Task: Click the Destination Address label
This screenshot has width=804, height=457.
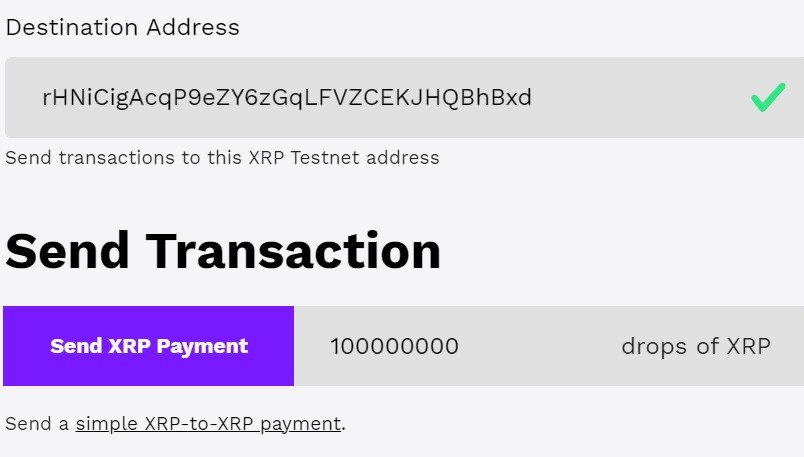Action: coord(123,27)
